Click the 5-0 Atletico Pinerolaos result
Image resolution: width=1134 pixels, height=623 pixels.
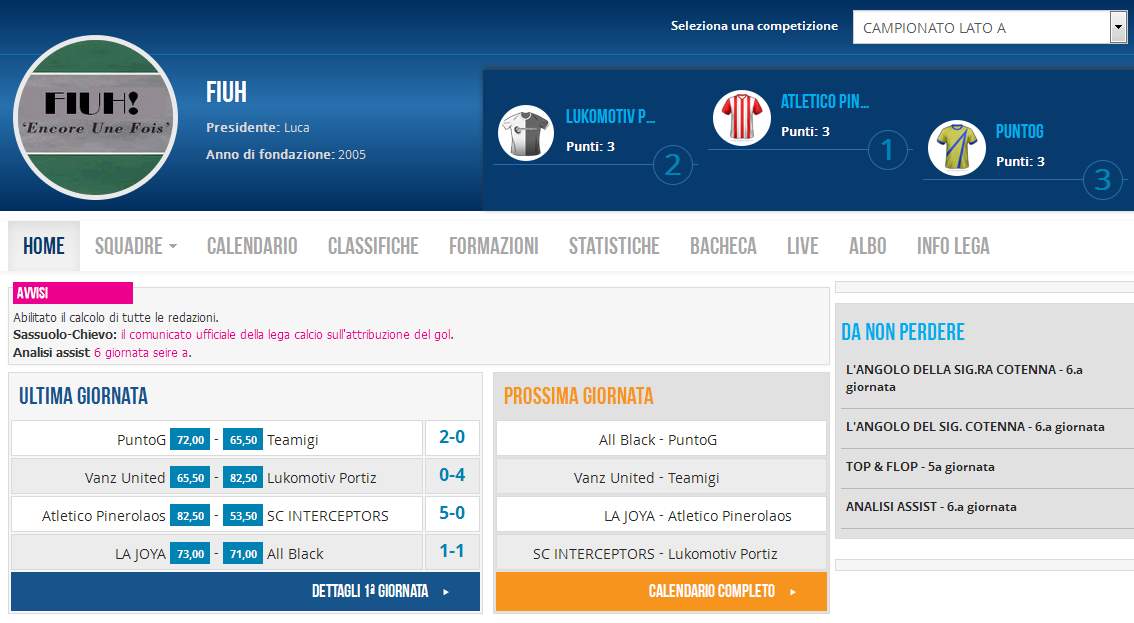[452, 515]
